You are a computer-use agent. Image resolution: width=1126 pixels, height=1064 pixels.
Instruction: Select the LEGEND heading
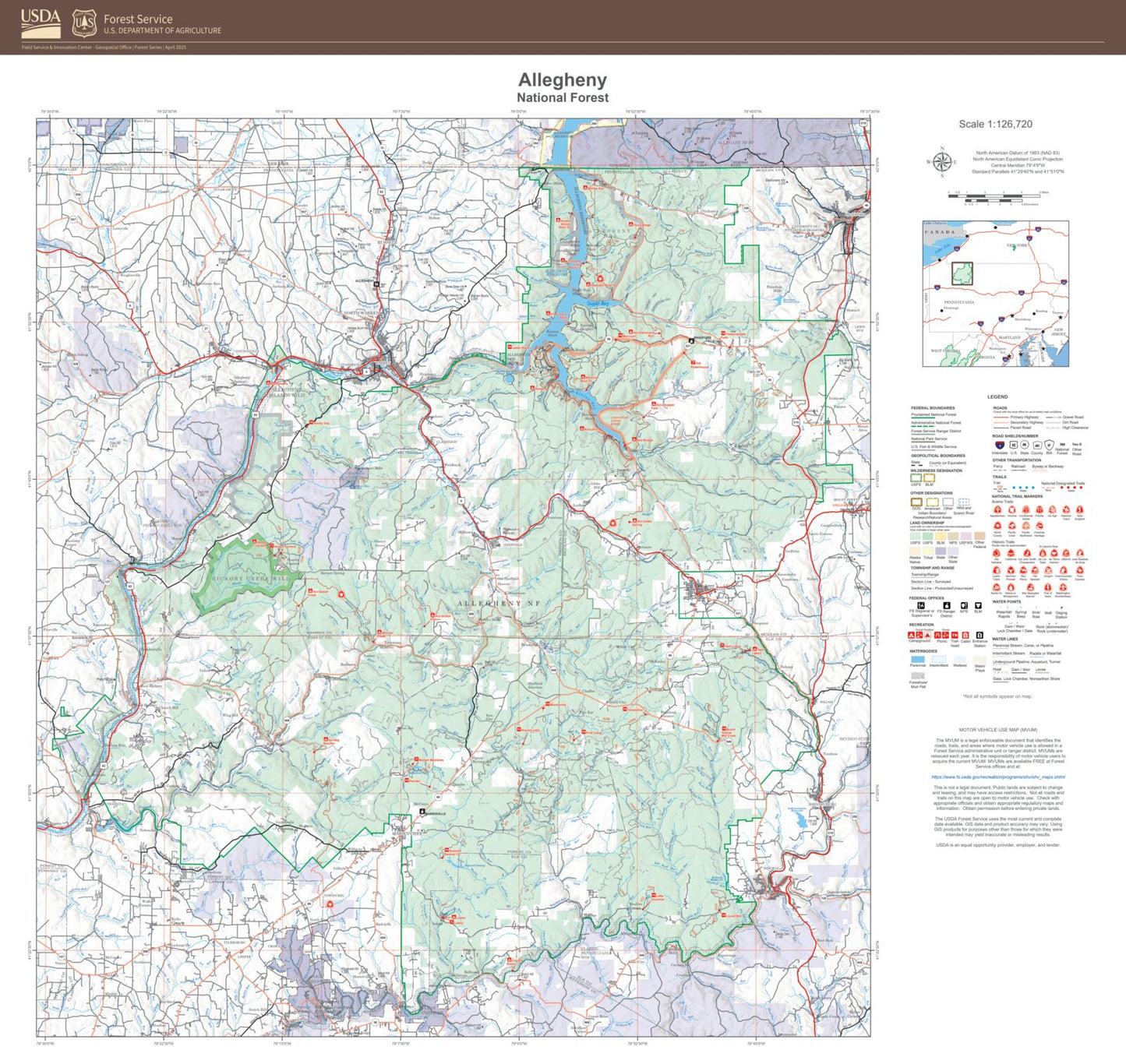pyautogui.click(x=997, y=397)
